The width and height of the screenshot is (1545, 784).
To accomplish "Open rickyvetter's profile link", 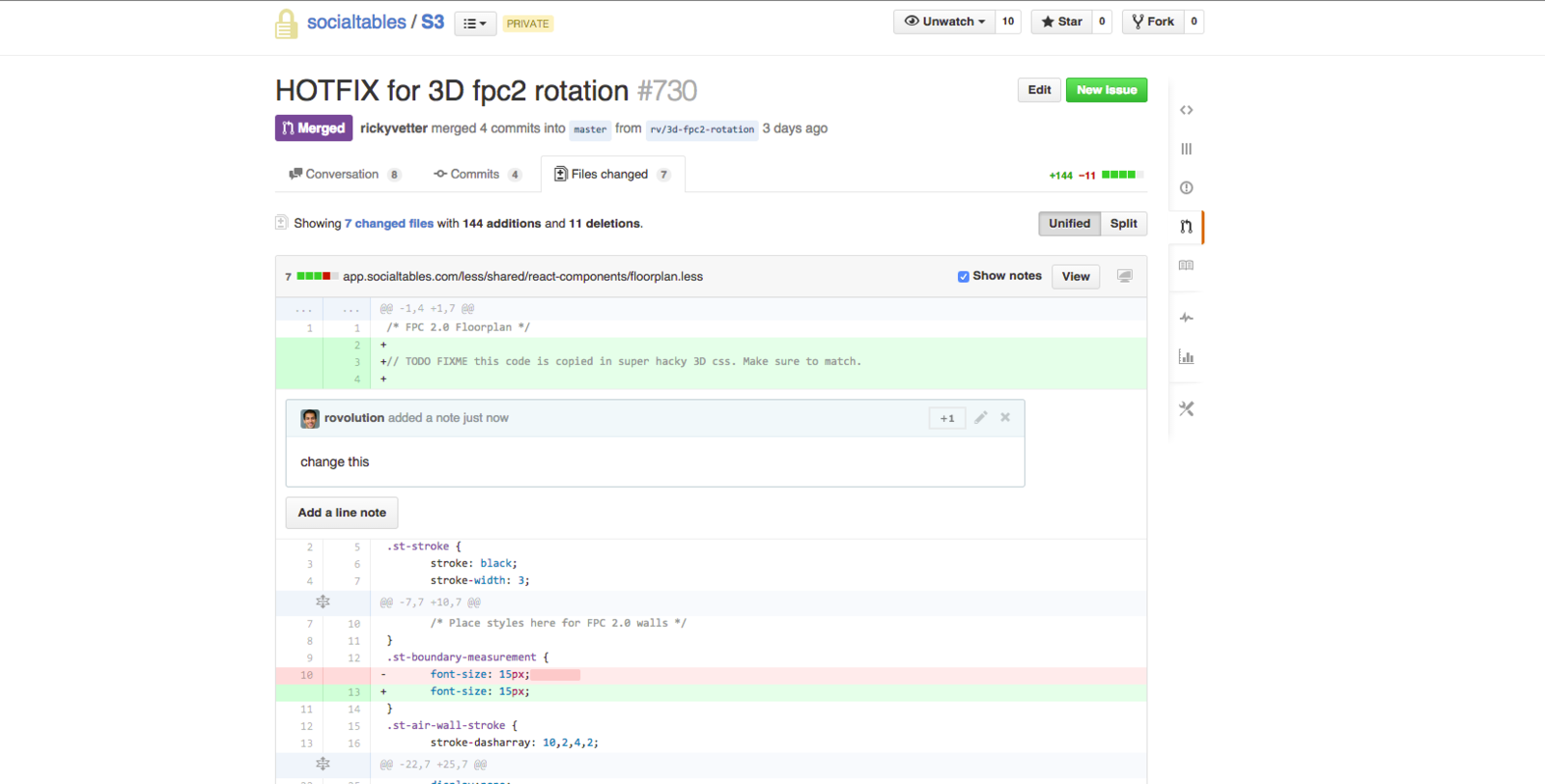I will click(x=394, y=127).
